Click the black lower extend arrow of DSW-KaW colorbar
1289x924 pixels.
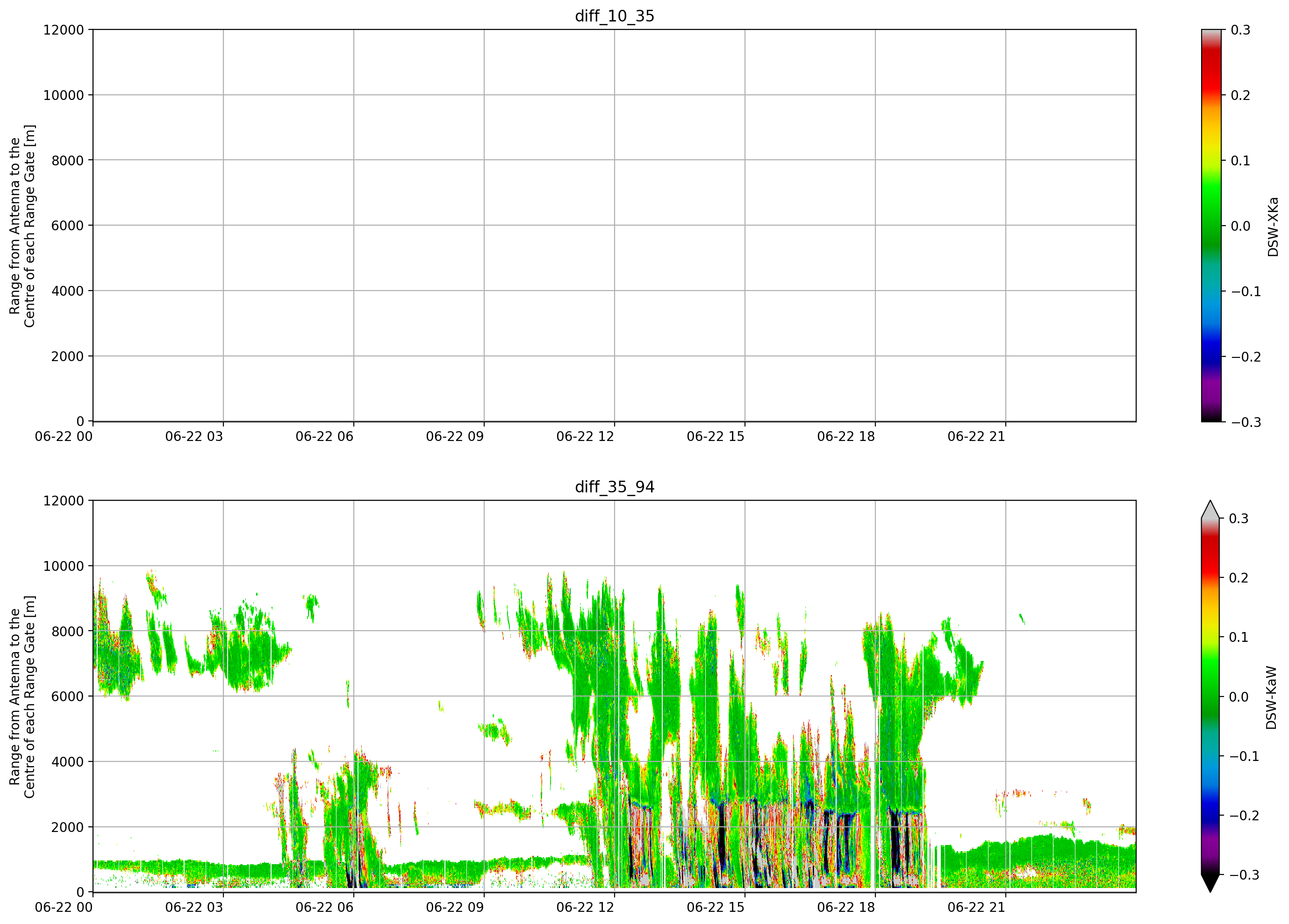click(1210, 883)
